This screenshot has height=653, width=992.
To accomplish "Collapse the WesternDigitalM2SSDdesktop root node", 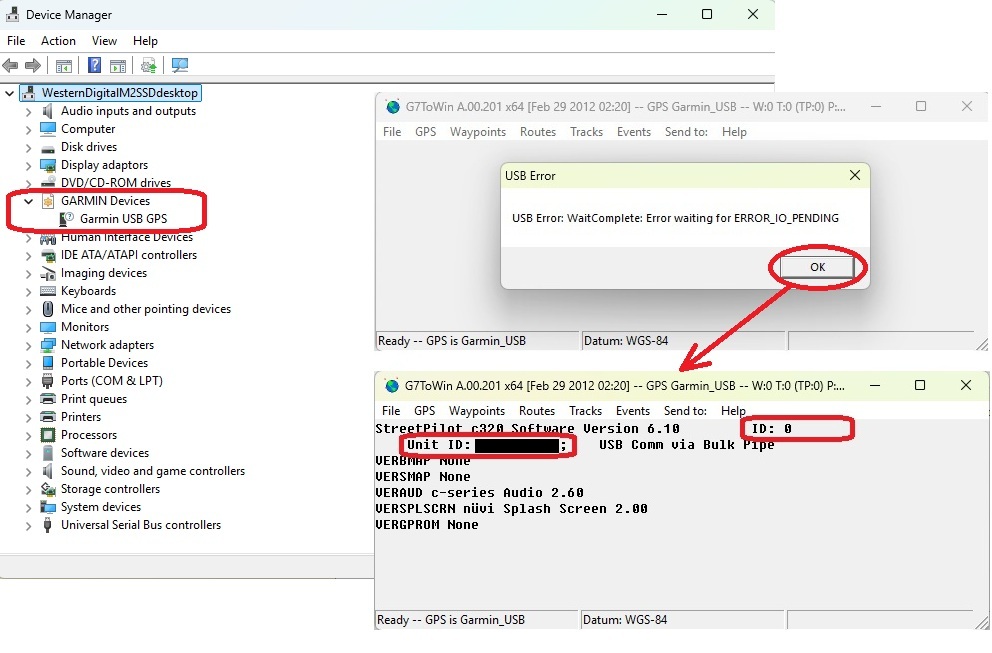I will pos(9,93).
